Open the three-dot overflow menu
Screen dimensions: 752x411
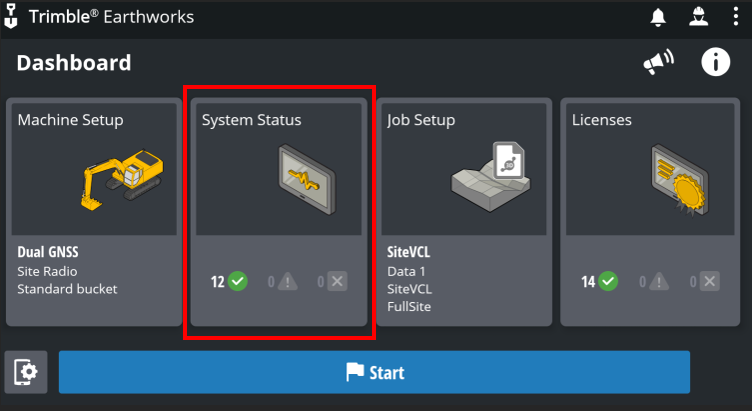click(x=736, y=17)
